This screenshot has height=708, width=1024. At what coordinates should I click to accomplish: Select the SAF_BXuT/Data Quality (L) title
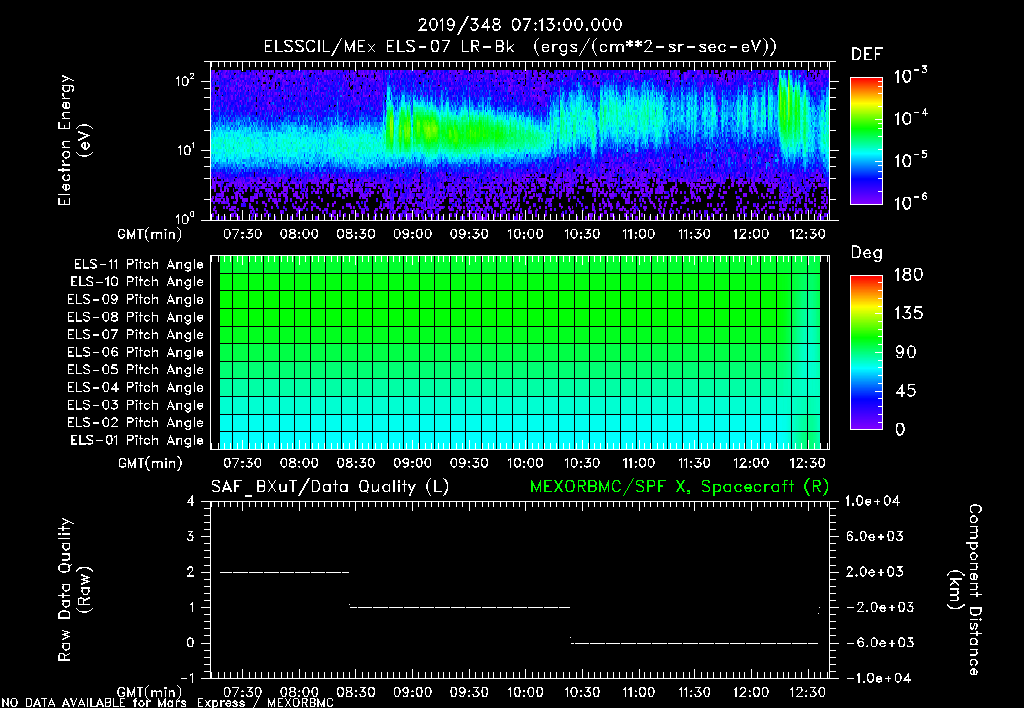pos(330,487)
